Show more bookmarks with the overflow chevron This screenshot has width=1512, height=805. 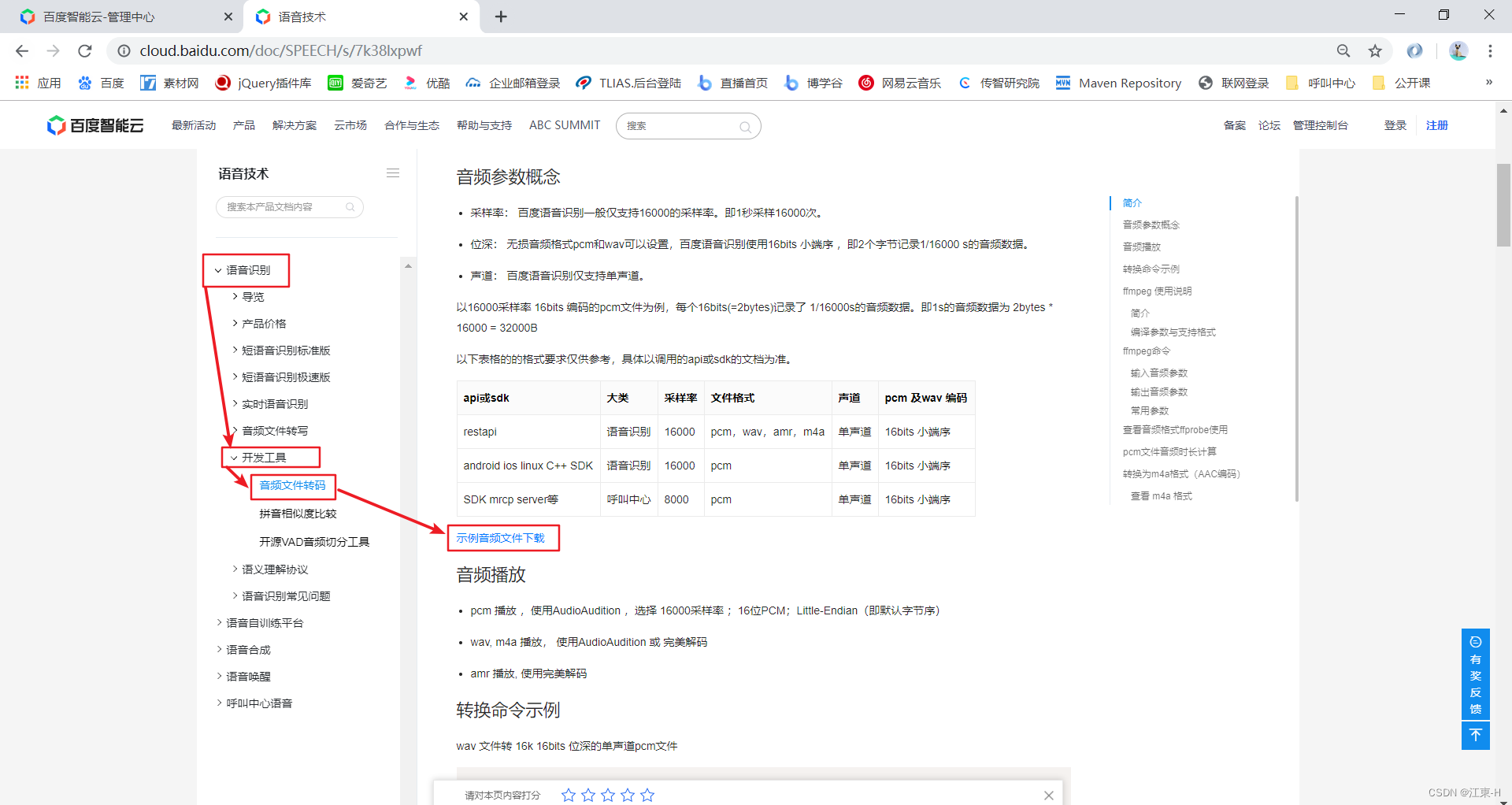point(1489,82)
